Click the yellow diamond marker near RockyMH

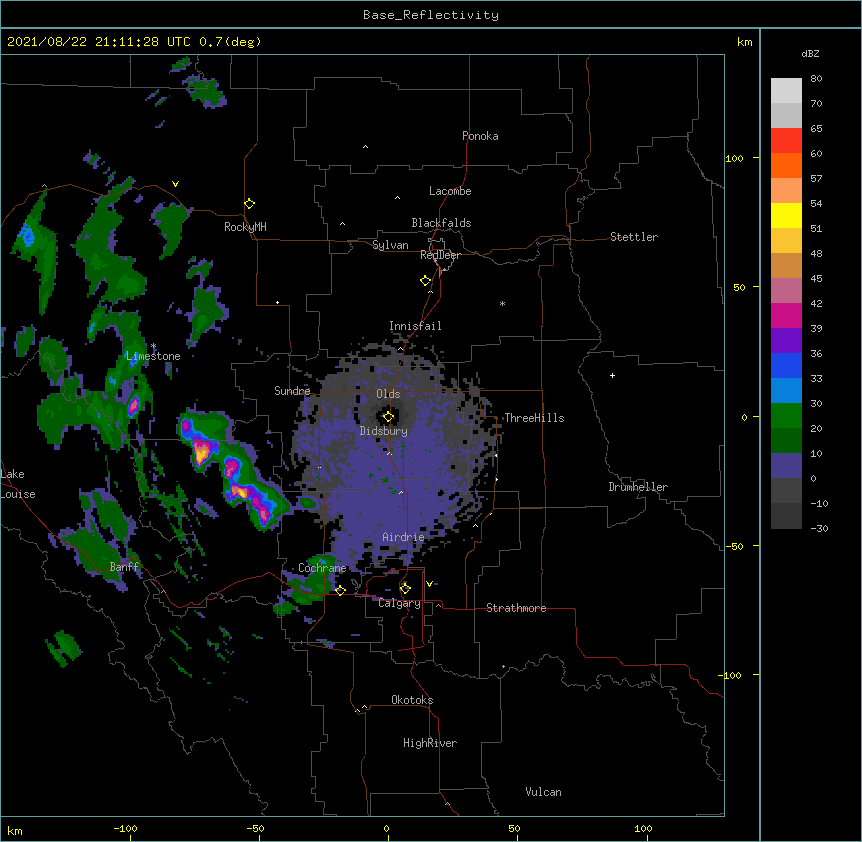point(250,204)
